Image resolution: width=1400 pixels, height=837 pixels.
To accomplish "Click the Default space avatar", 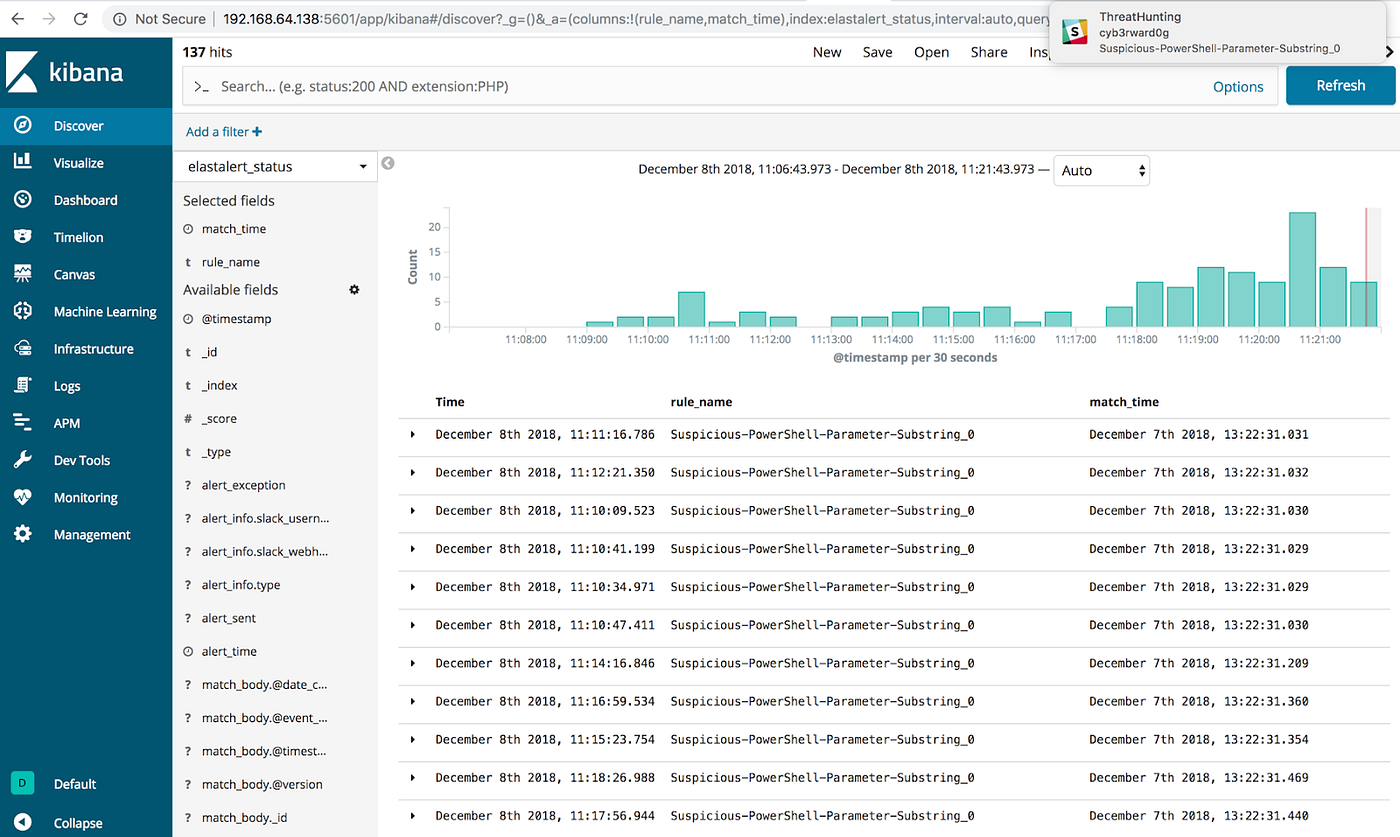I will click(23, 784).
